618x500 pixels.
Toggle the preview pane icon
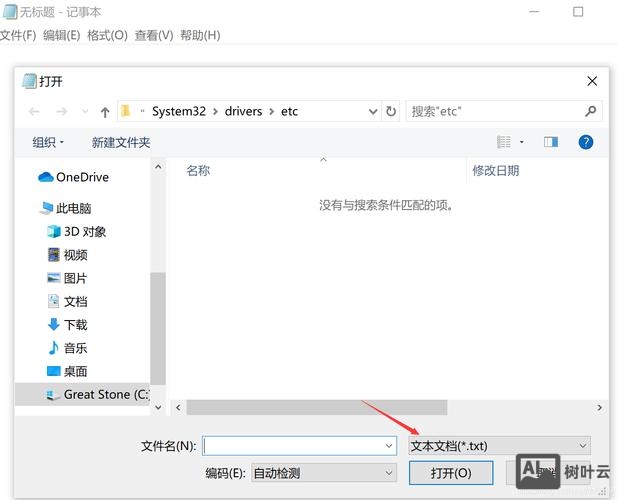coord(550,143)
